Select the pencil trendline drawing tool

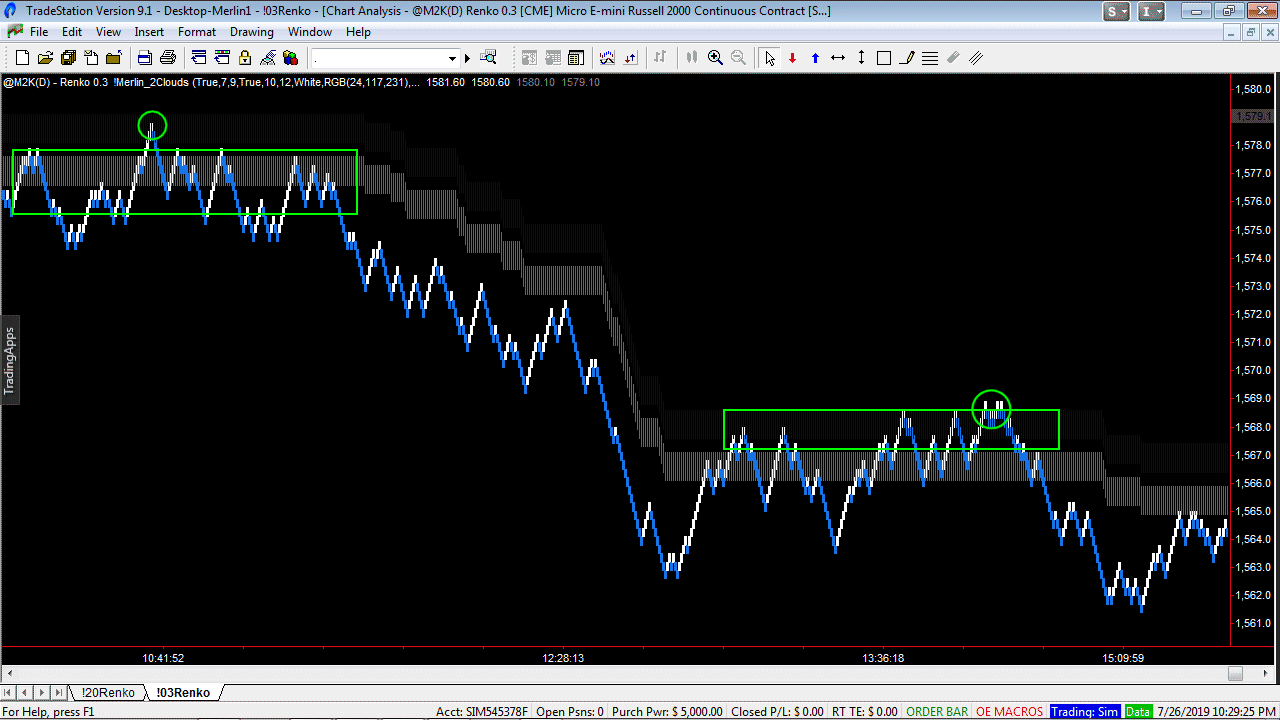click(x=907, y=58)
